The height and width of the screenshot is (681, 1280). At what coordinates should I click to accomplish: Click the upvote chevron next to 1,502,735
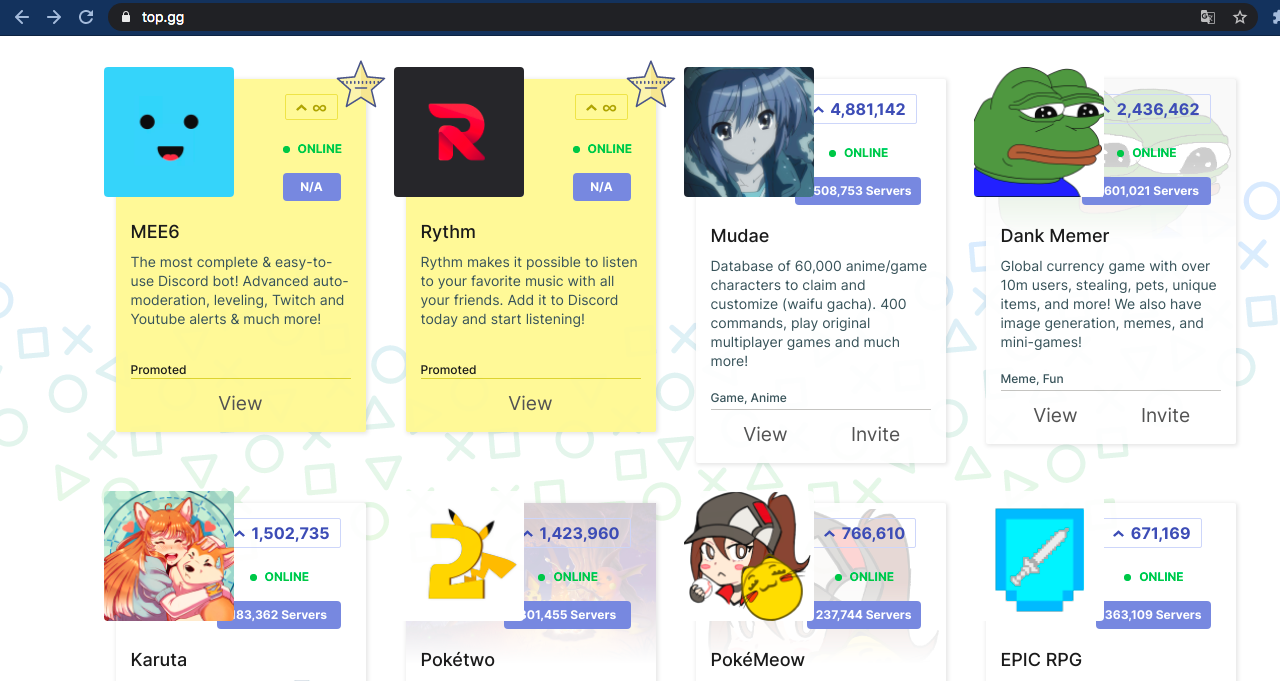point(242,533)
